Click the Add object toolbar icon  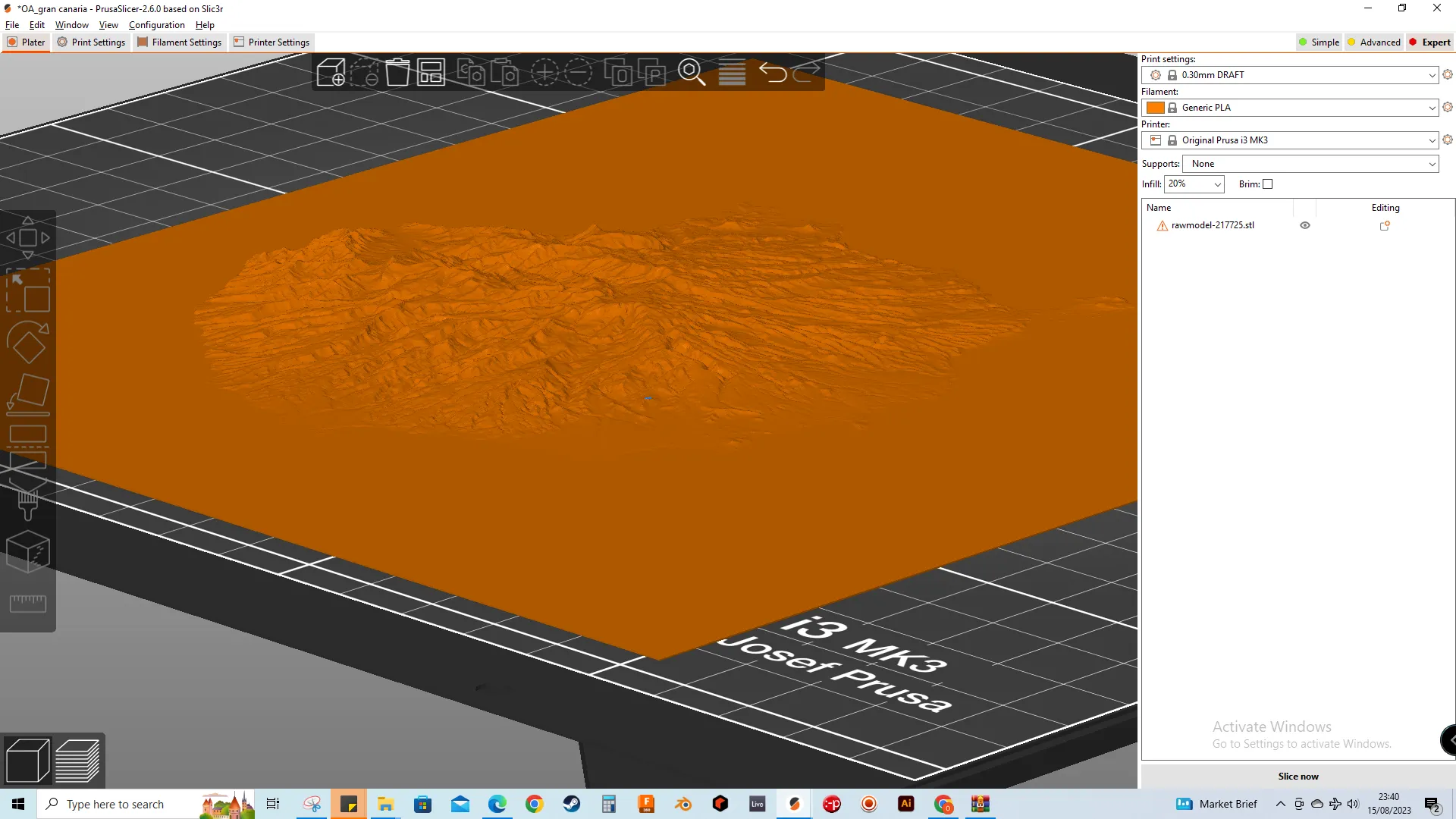331,73
